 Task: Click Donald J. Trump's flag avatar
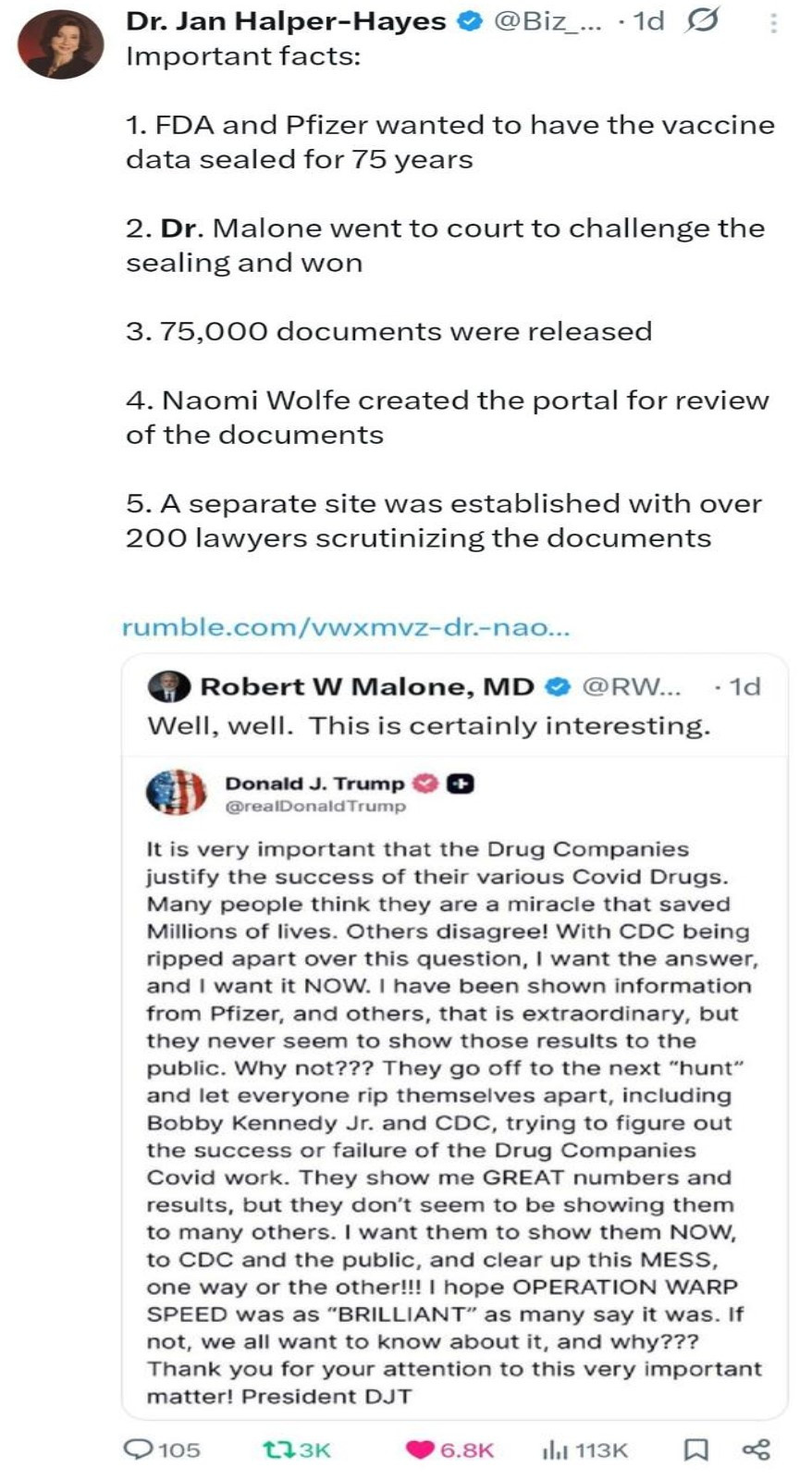pos(177,793)
